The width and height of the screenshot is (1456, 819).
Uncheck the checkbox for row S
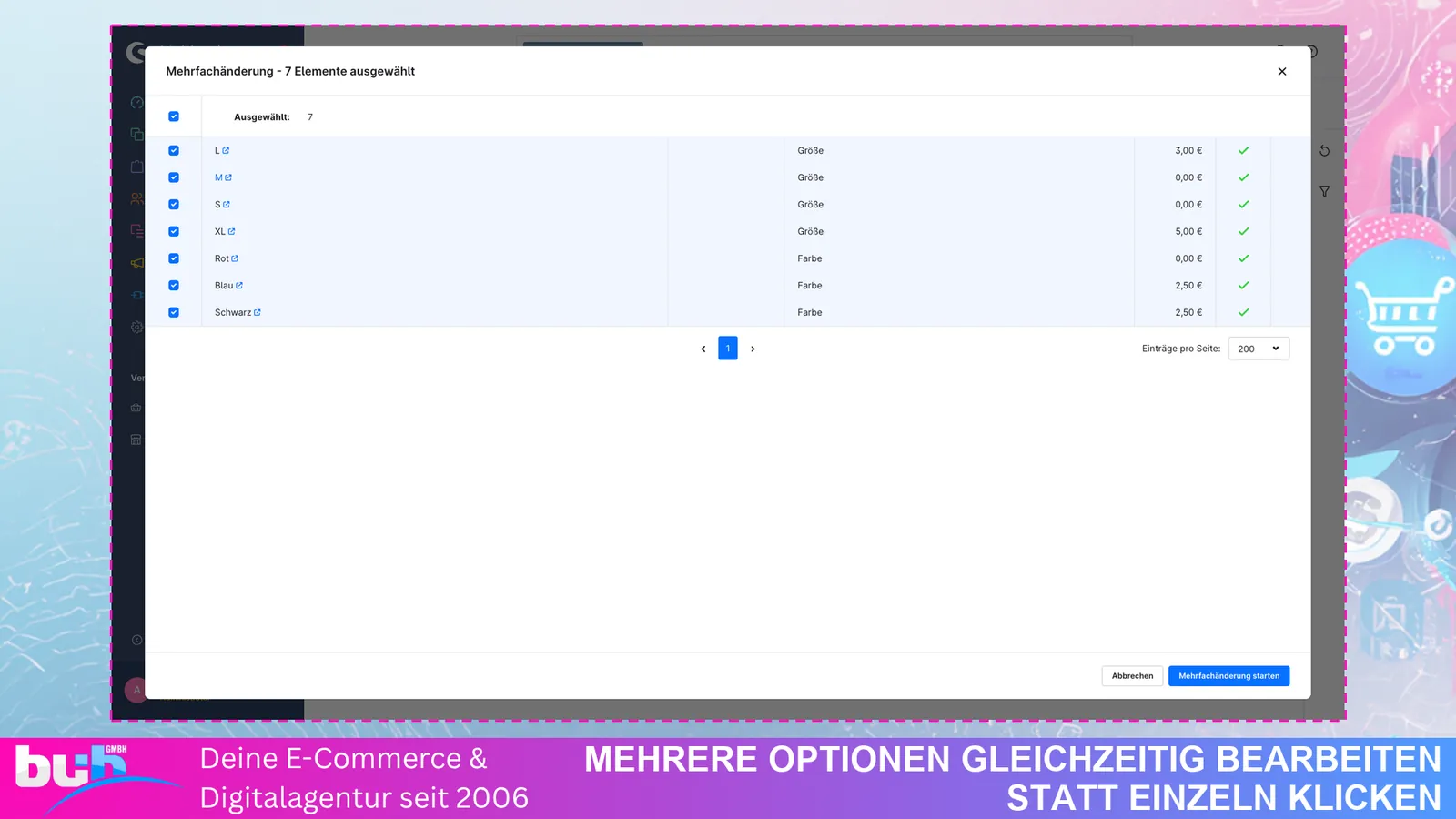tap(174, 205)
